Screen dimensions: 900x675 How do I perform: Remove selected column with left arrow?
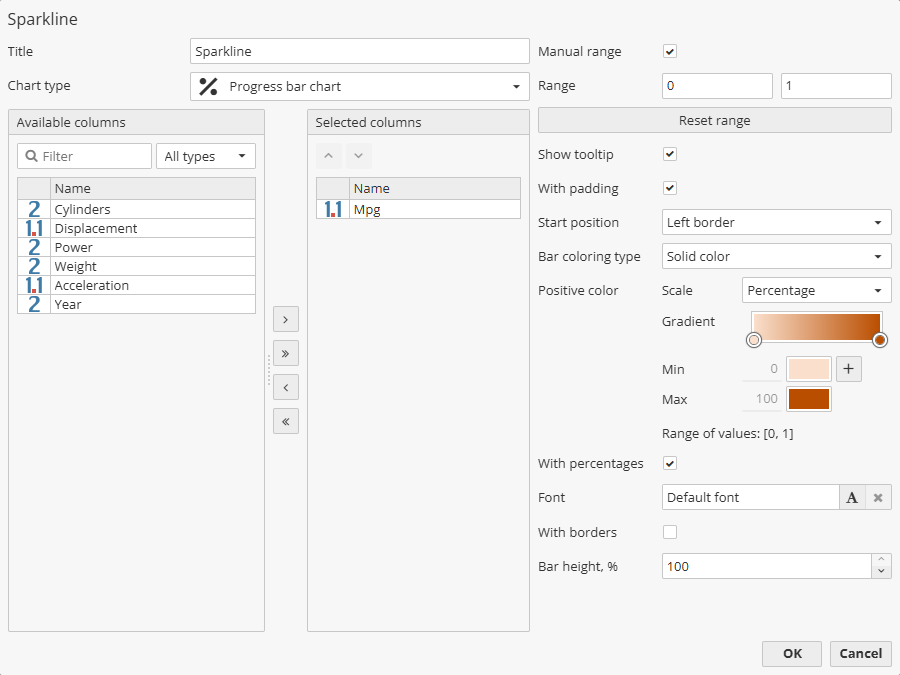(x=286, y=388)
